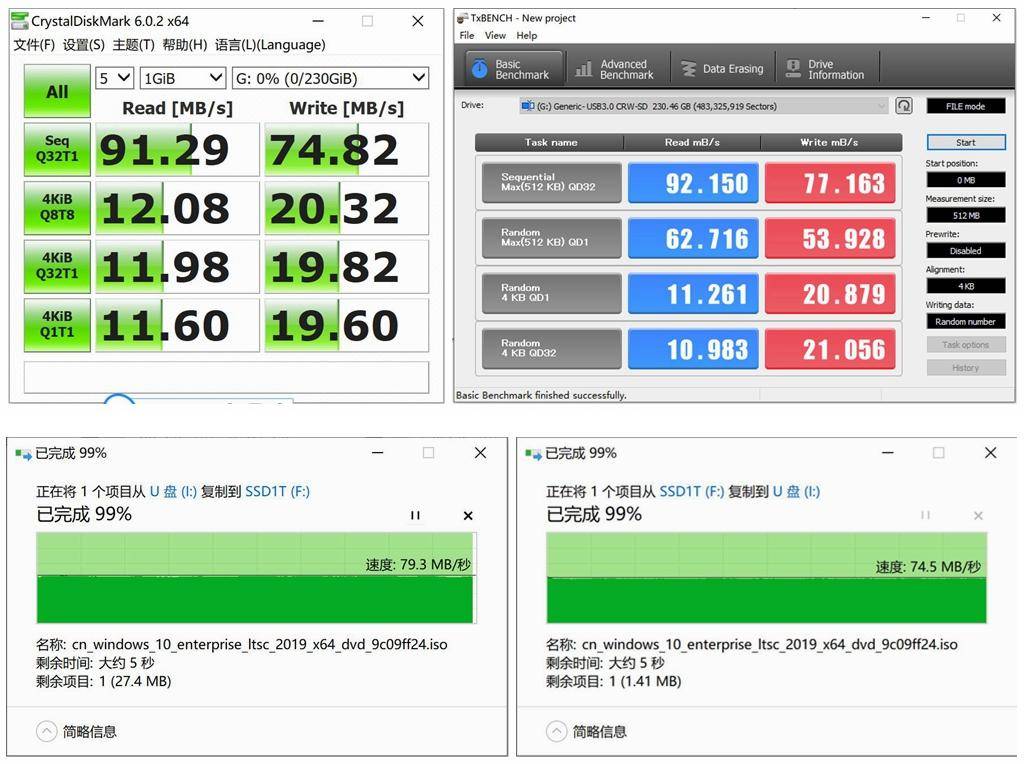Image resolution: width=1024 pixels, height=764 pixels.
Task: Click the History button in TxBENCH
Action: tap(966, 368)
